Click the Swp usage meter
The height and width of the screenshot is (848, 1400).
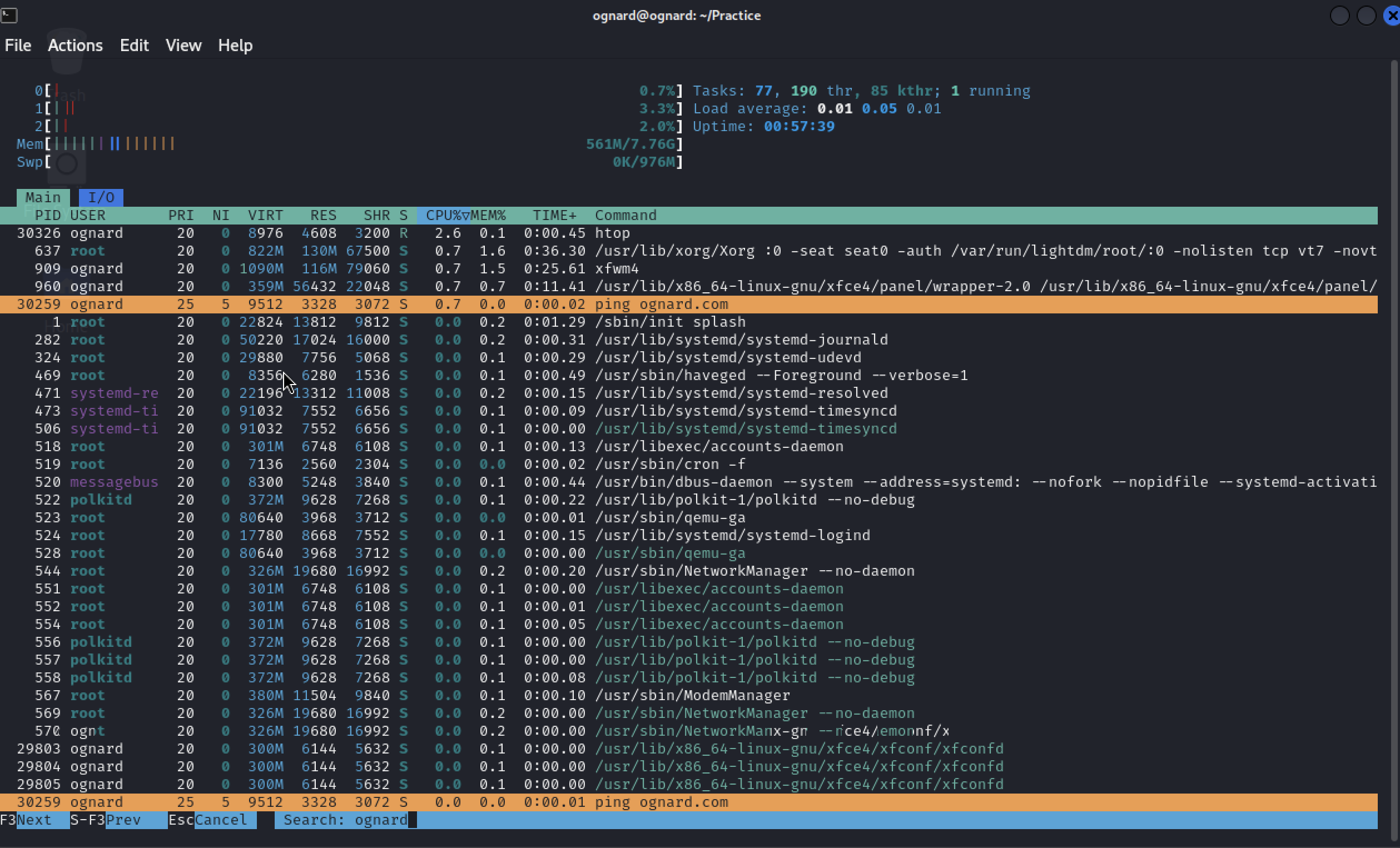pyautogui.click(x=349, y=162)
